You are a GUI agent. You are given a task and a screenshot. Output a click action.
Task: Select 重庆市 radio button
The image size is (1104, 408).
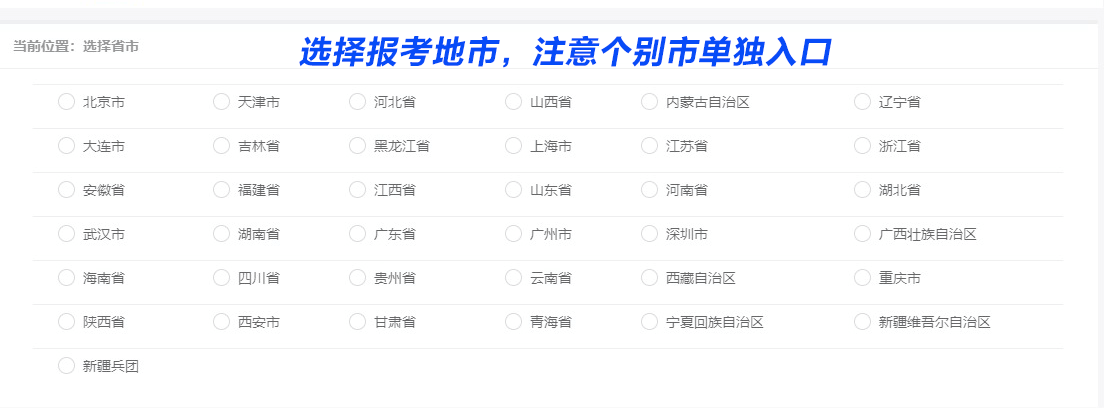pyautogui.click(x=863, y=278)
